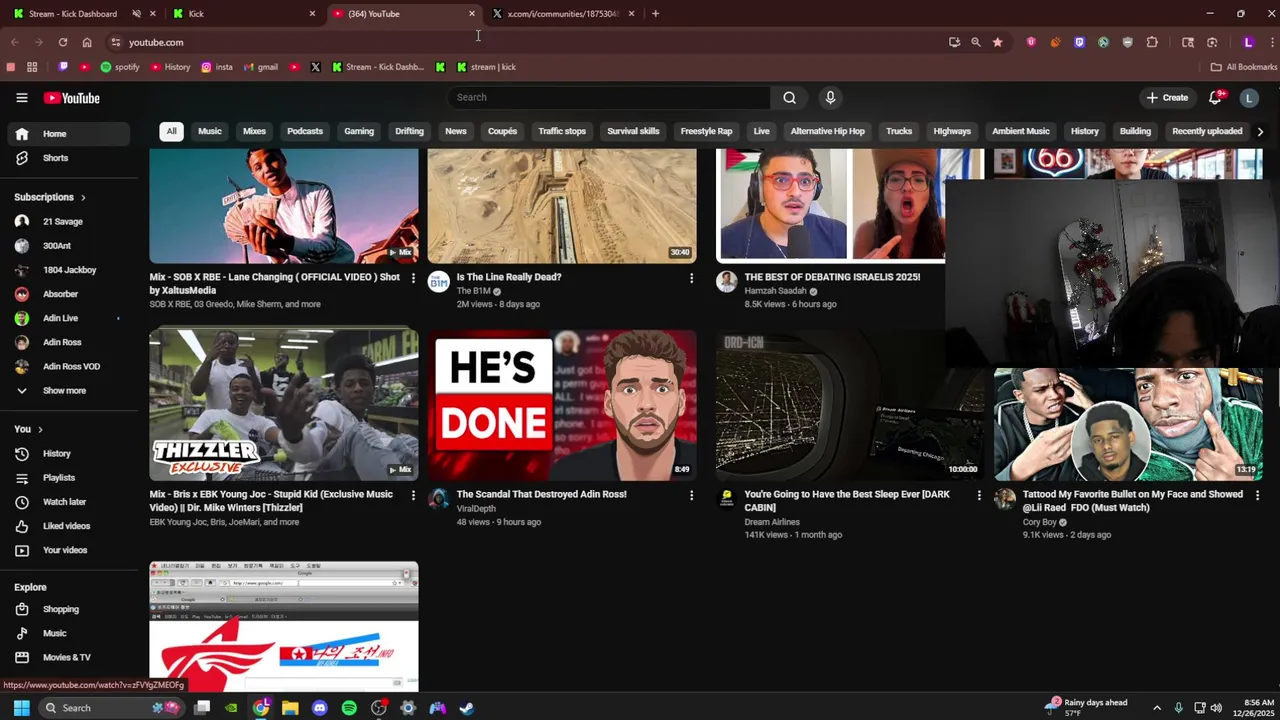Image resolution: width=1280 pixels, height=720 pixels.
Task: Select the All filter chip
Action: click(x=171, y=131)
